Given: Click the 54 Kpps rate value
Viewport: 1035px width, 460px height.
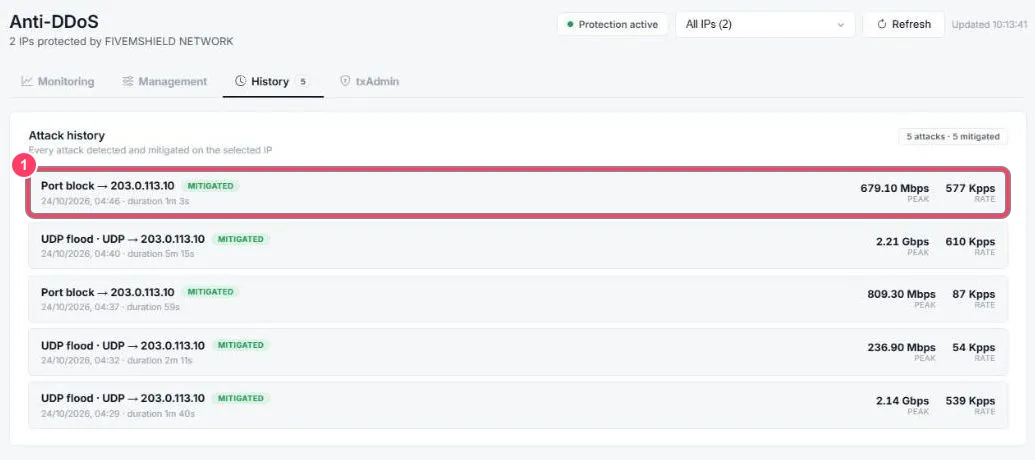Looking at the screenshot, I should 974,347.
